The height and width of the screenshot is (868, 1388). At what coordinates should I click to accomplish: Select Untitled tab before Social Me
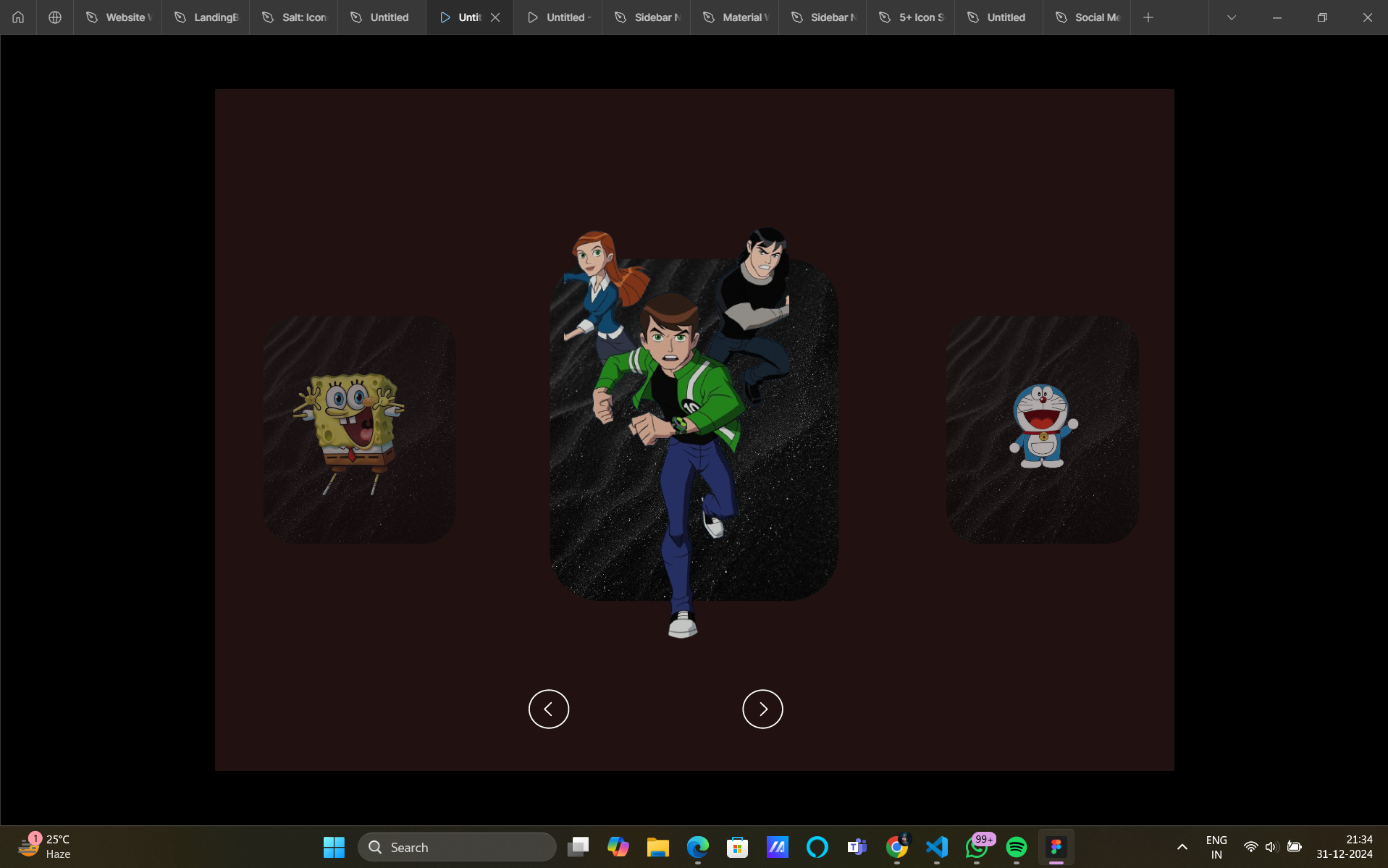[998, 17]
